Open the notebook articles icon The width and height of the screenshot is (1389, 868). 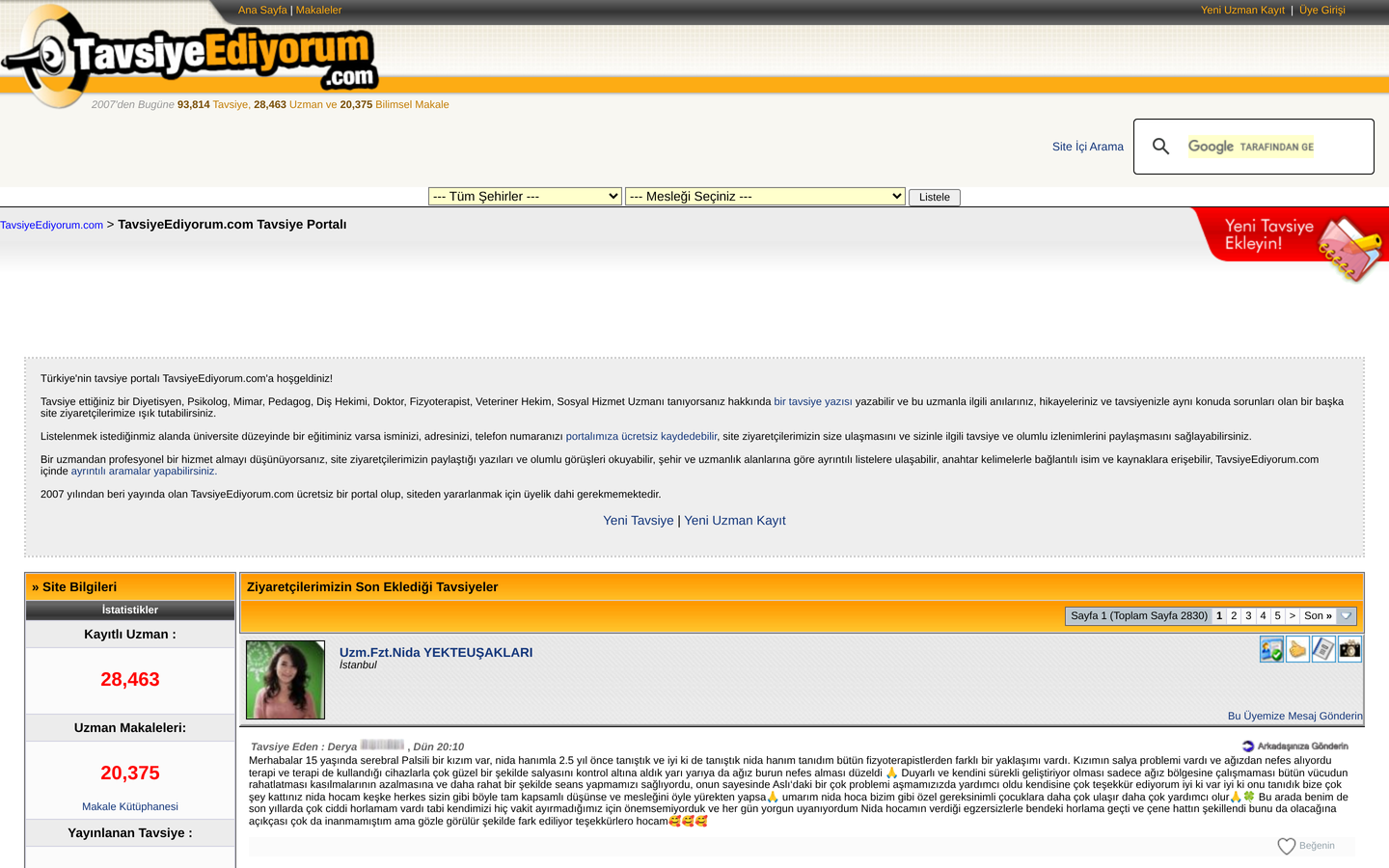click(1323, 649)
